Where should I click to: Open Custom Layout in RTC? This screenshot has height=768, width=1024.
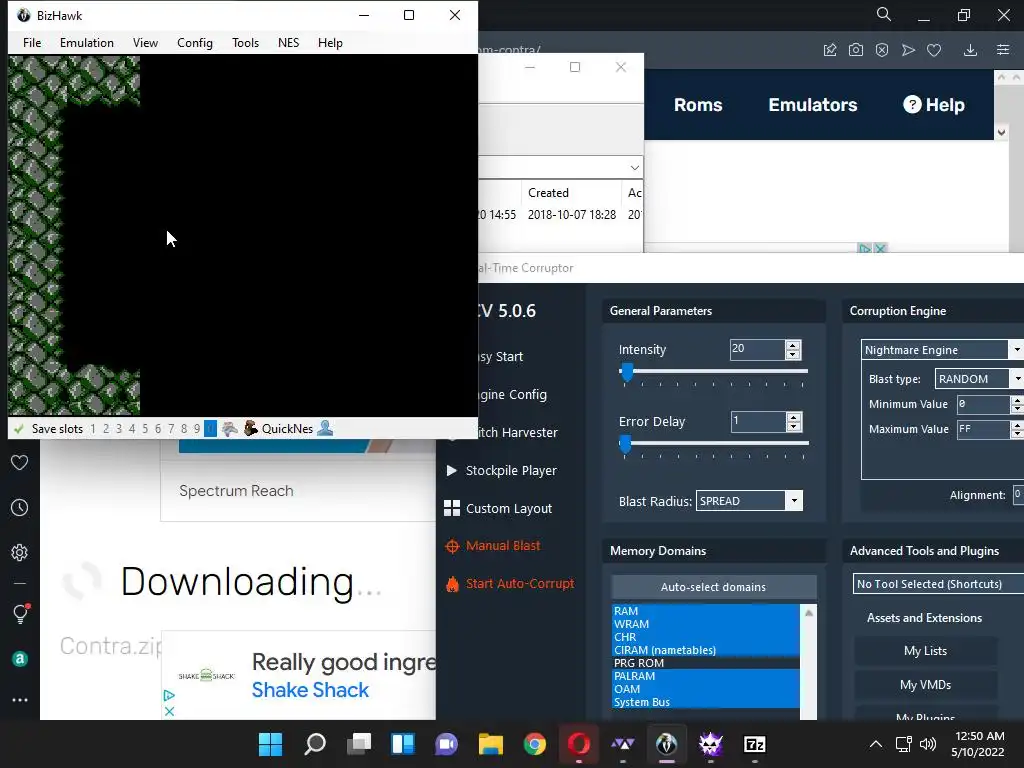pyautogui.click(x=498, y=508)
